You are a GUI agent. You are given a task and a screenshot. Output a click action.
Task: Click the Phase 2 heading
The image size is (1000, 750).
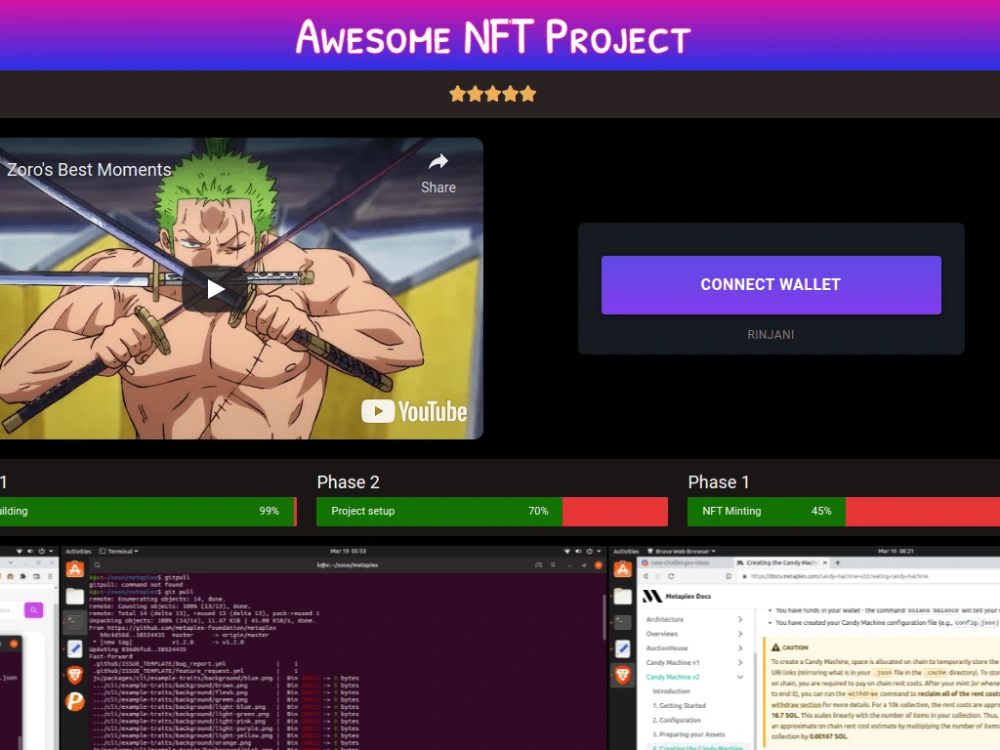[x=348, y=482]
